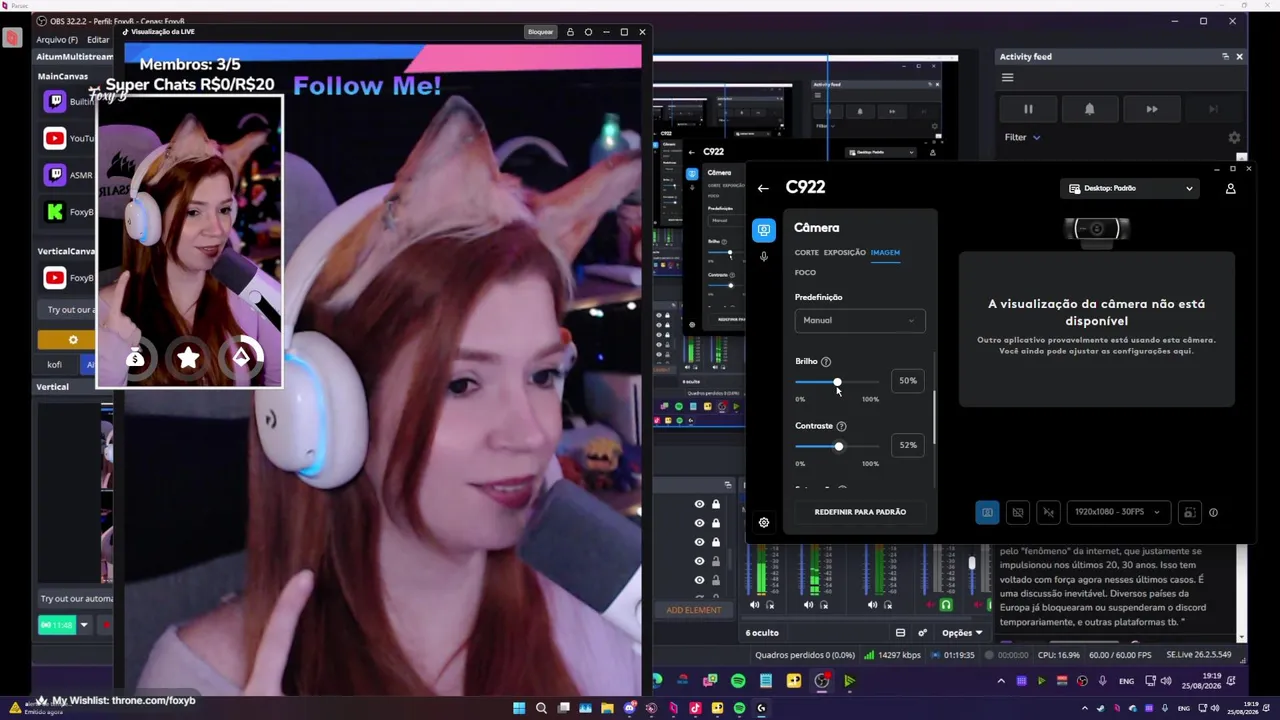Image resolution: width=1280 pixels, height=720 pixels.
Task: Toggle the crossed-out mirror button beside resolution dropdown
Action: click(1048, 512)
